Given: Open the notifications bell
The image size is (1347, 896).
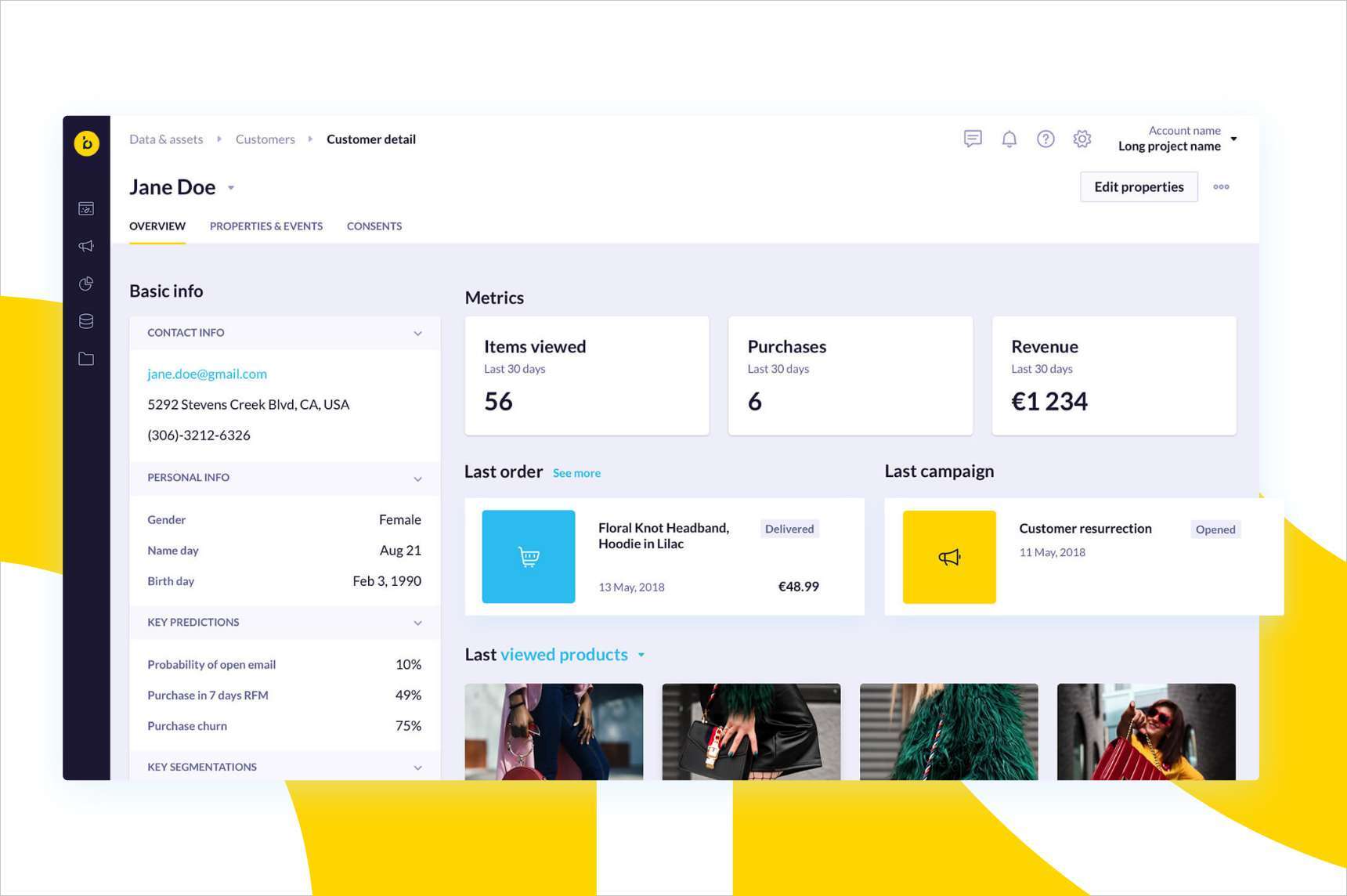Looking at the screenshot, I should pyautogui.click(x=1009, y=139).
